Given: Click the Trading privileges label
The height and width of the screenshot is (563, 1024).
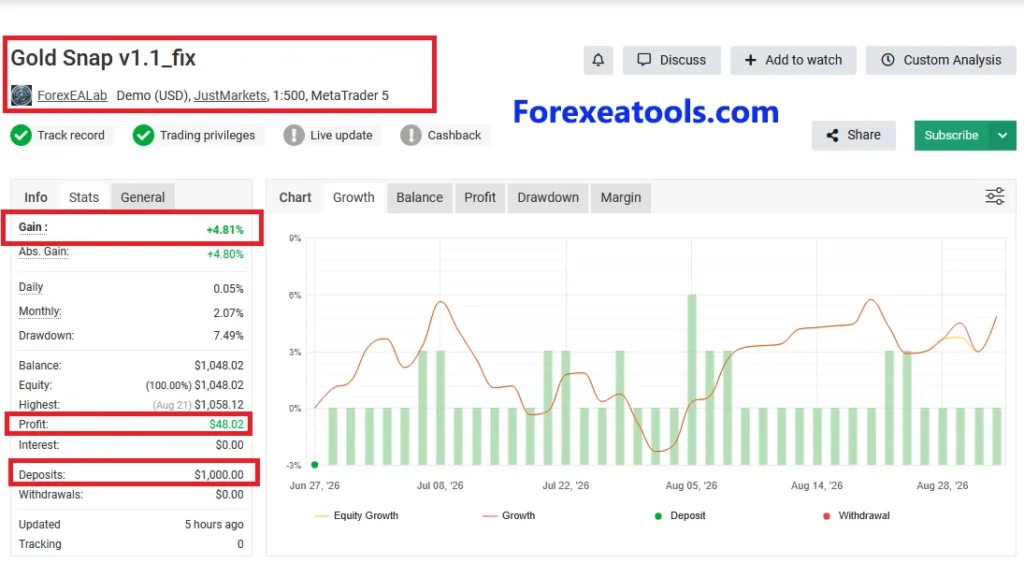Looking at the screenshot, I should click(207, 135).
